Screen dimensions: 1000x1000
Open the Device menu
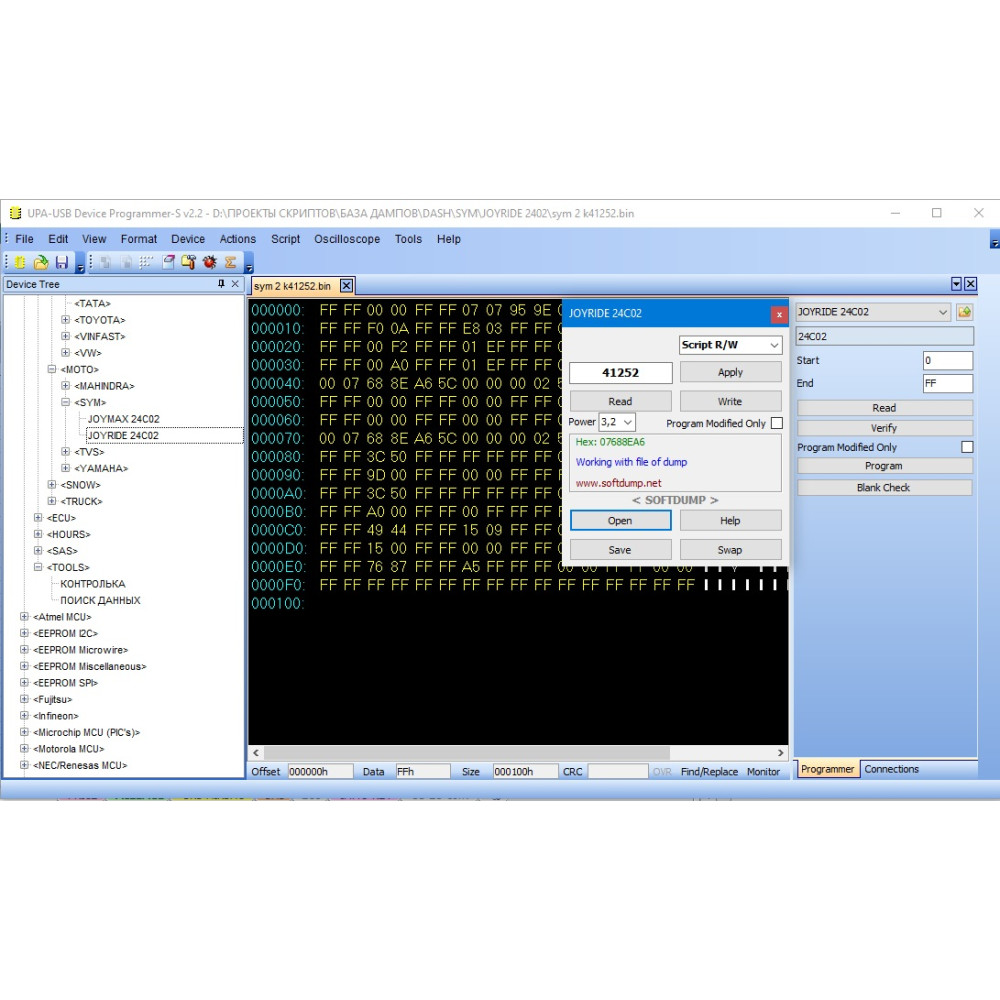tap(188, 239)
